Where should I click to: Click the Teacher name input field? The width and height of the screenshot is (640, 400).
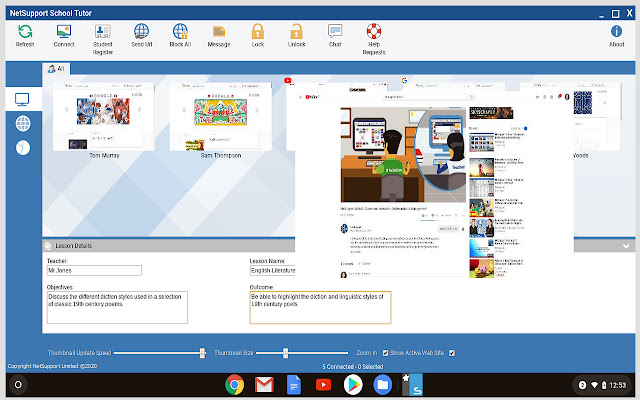(94, 270)
